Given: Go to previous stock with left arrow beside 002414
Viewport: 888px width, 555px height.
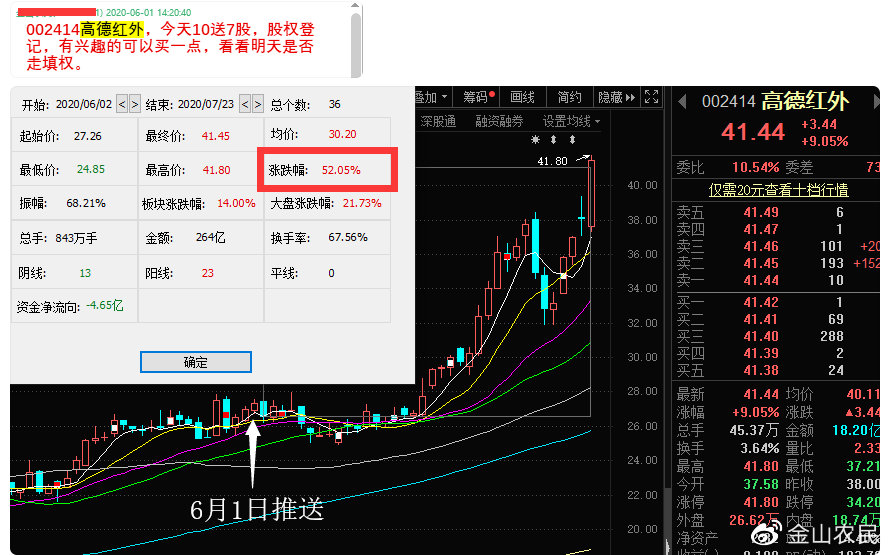Looking at the screenshot, I should tap(682, 102).
